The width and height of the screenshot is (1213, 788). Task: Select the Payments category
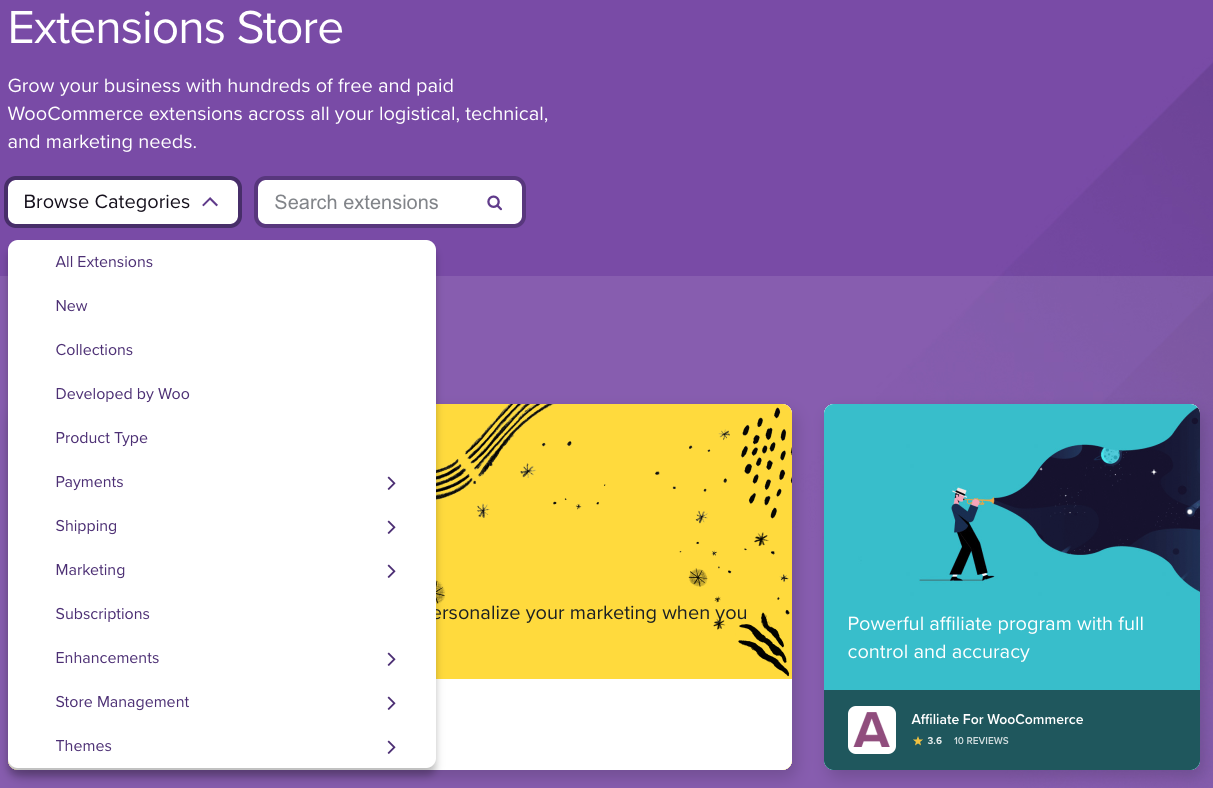click(89, 482)
